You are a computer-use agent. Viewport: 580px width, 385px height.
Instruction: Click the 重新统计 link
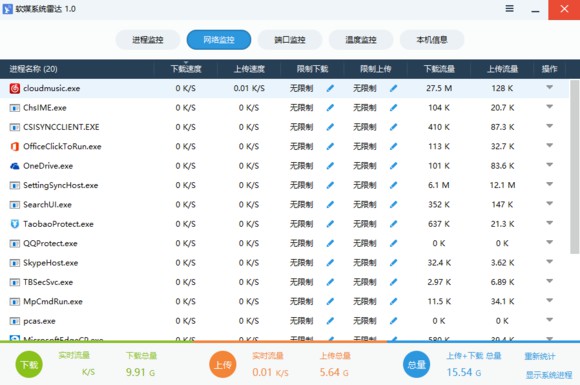click(x=540, y=357)
